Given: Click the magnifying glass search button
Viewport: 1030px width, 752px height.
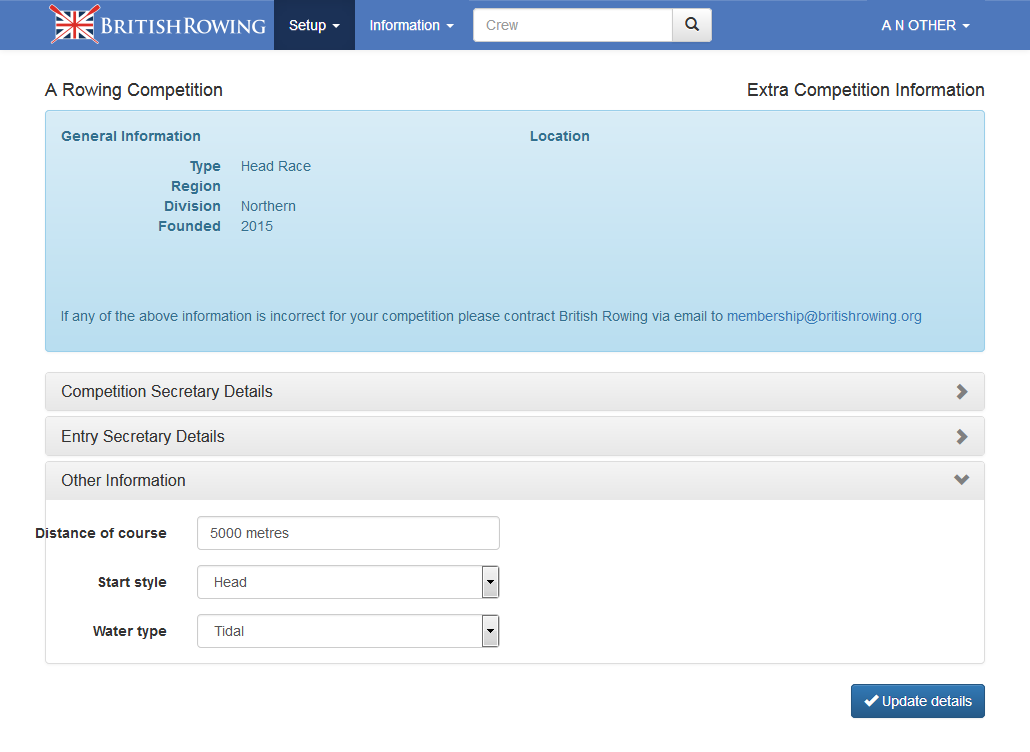Looking at the screenshot, I should pyautogui.click(x=692, y=25).
